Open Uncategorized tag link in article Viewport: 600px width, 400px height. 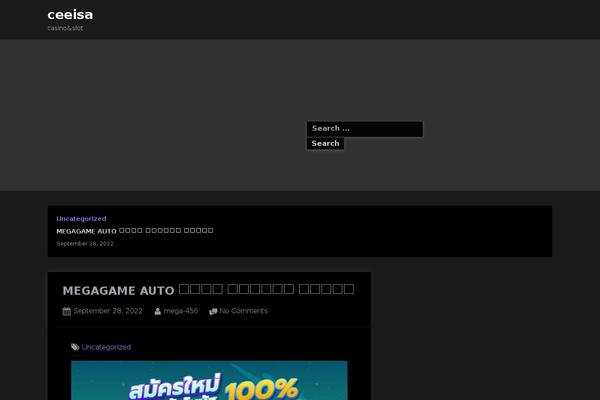106,347
